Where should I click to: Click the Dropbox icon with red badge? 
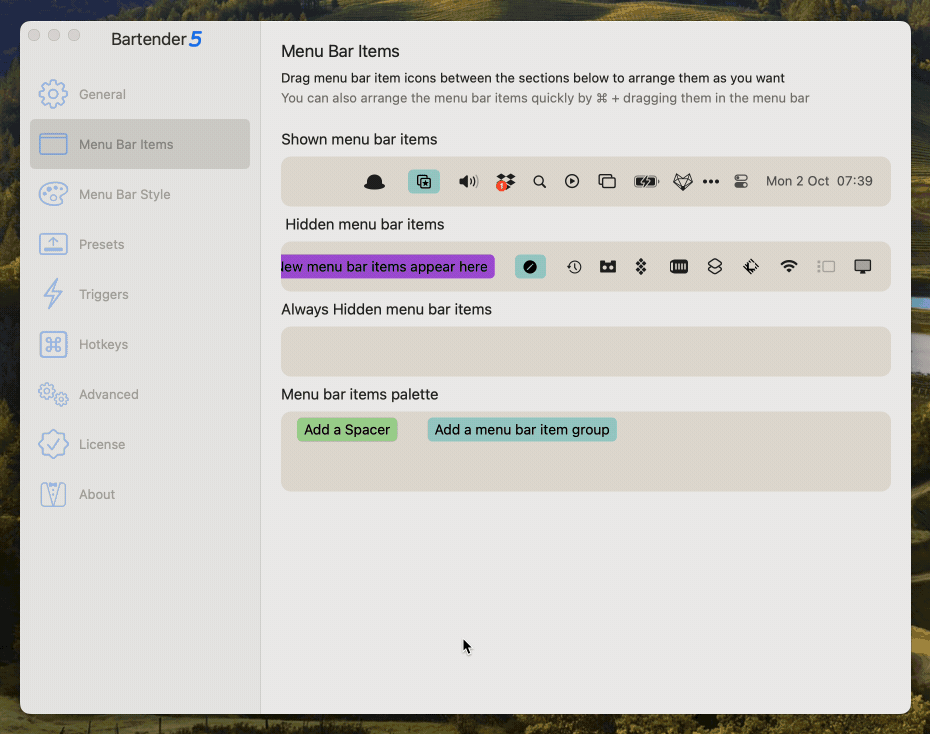tap(505, 182)
